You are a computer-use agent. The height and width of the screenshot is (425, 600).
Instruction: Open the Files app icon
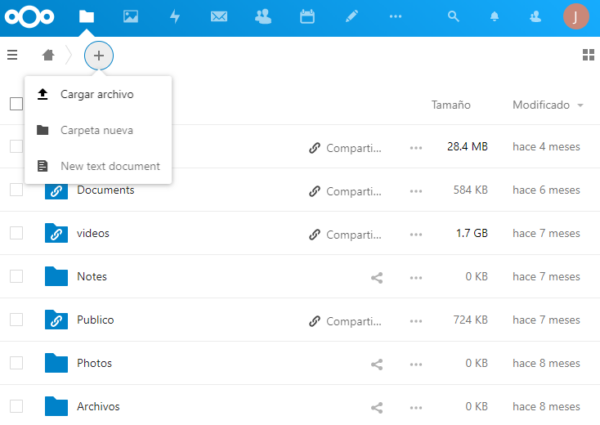point(86,16)
